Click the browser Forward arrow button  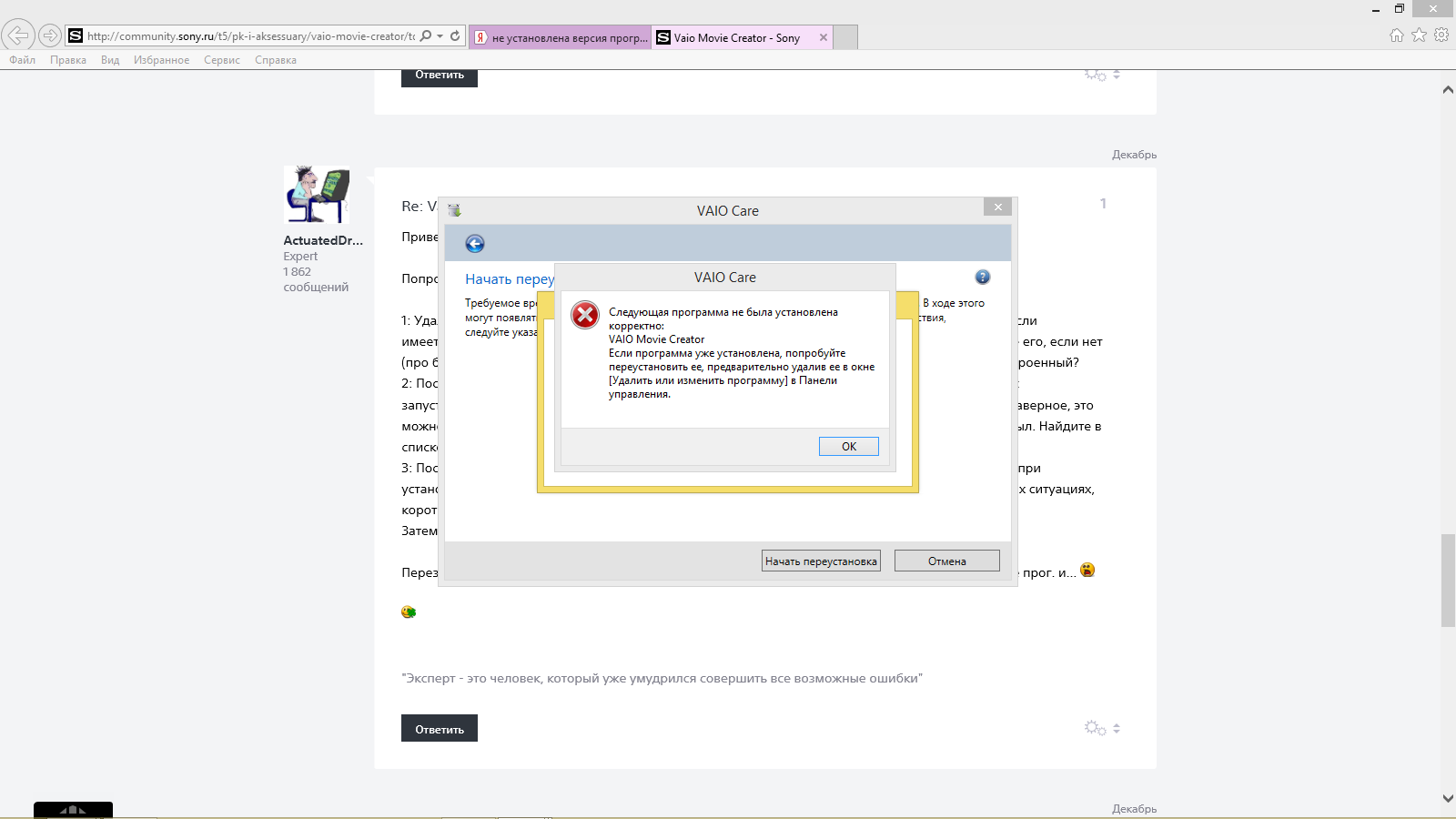49,35
